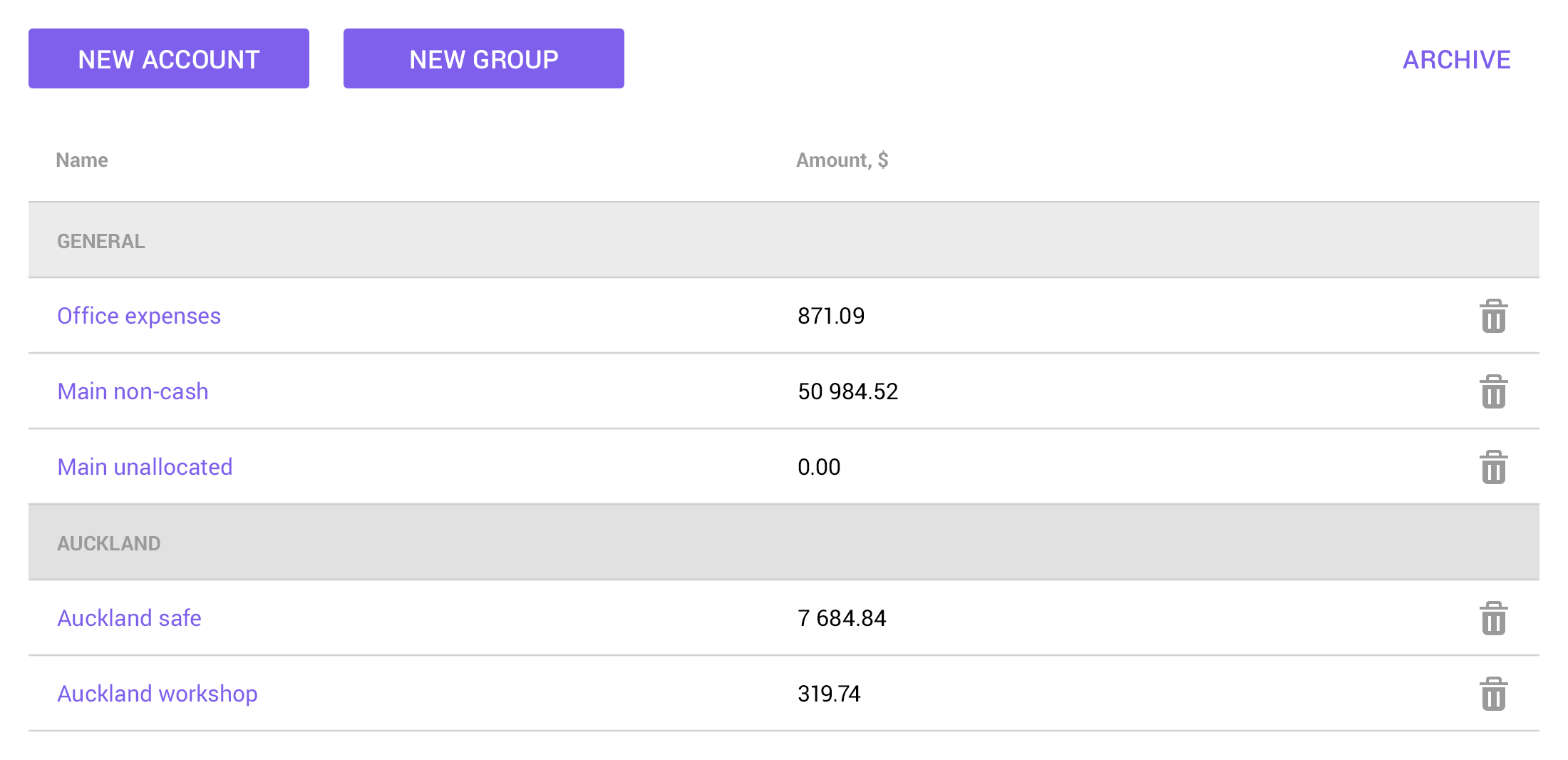Image resolution: width=1568 pixels, height=760 pixels.
Task: Remove the Main unallocated account
Action: [x=1493, y=467]
